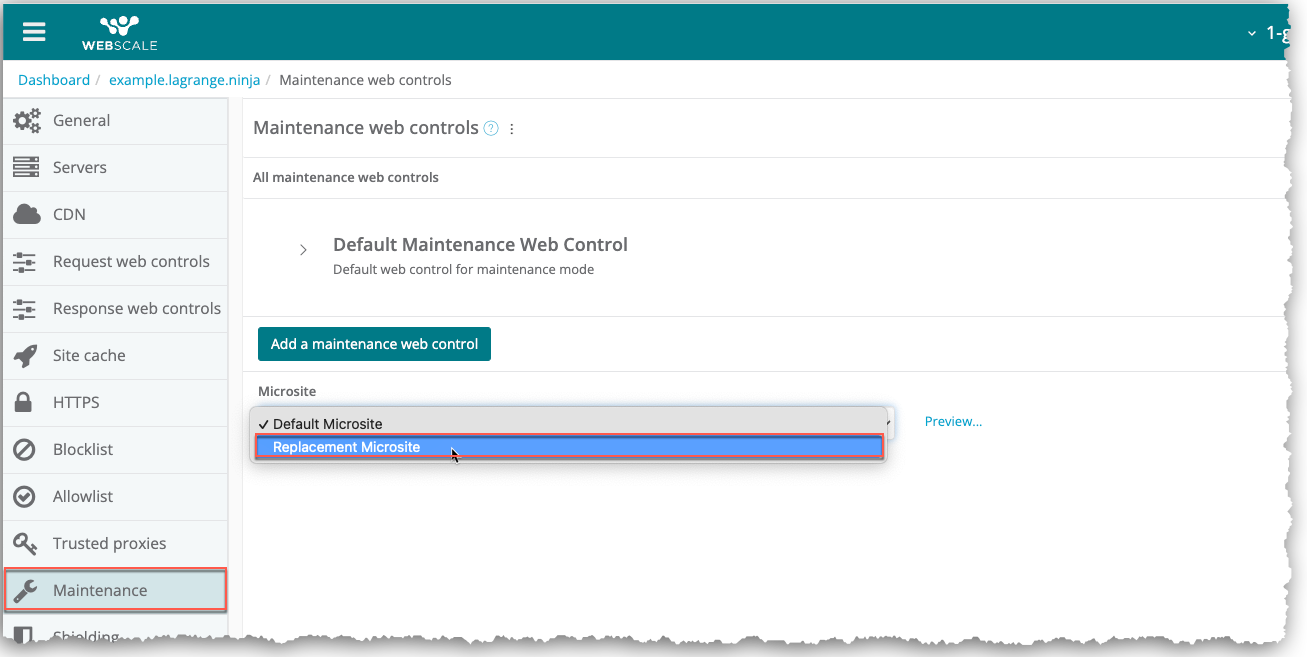The height and width of the screenshot is (657, 1307).
Task: Click the Webscale logo
Action: pyautogui.click(x=119, y=32)
